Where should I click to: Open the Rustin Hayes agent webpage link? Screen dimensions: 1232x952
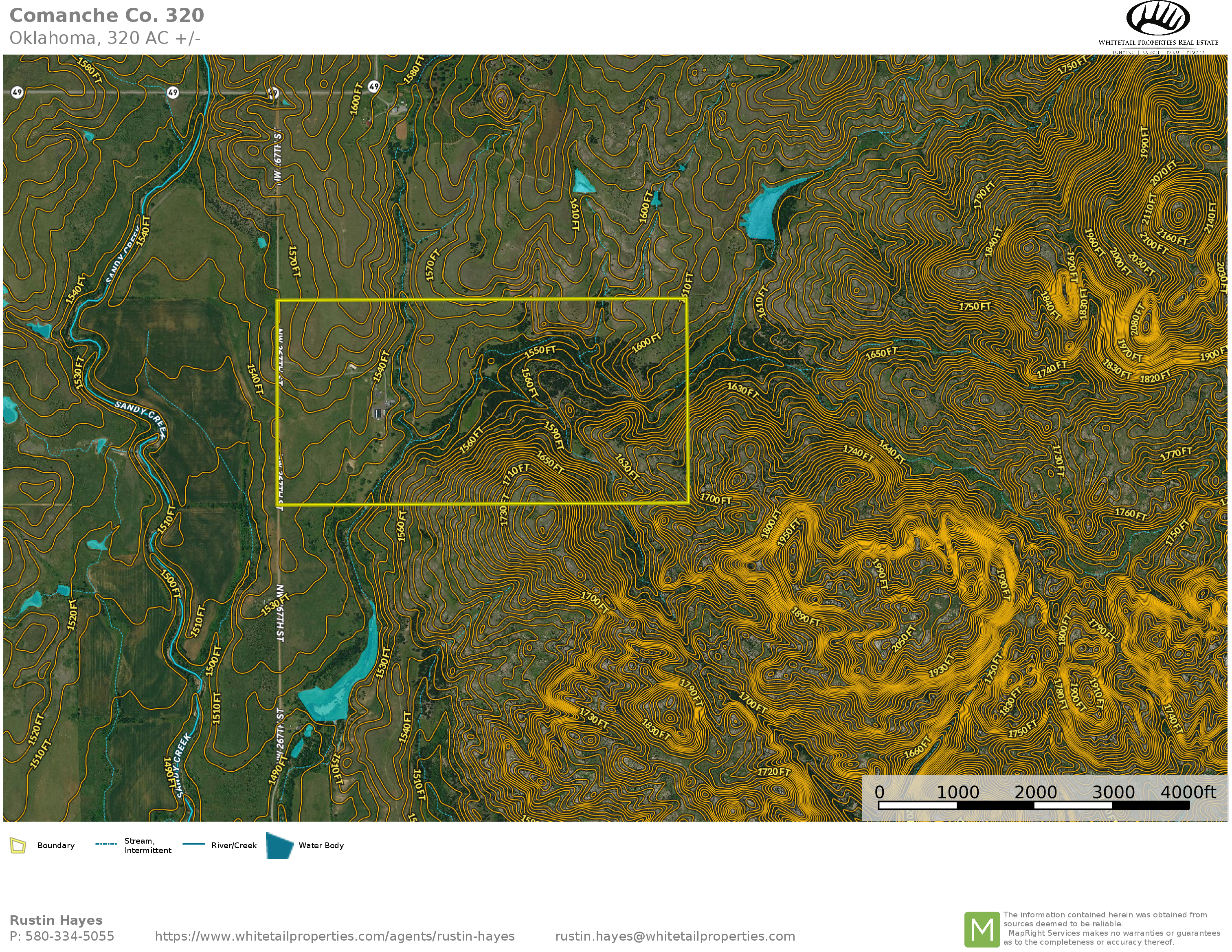[334, 936]
